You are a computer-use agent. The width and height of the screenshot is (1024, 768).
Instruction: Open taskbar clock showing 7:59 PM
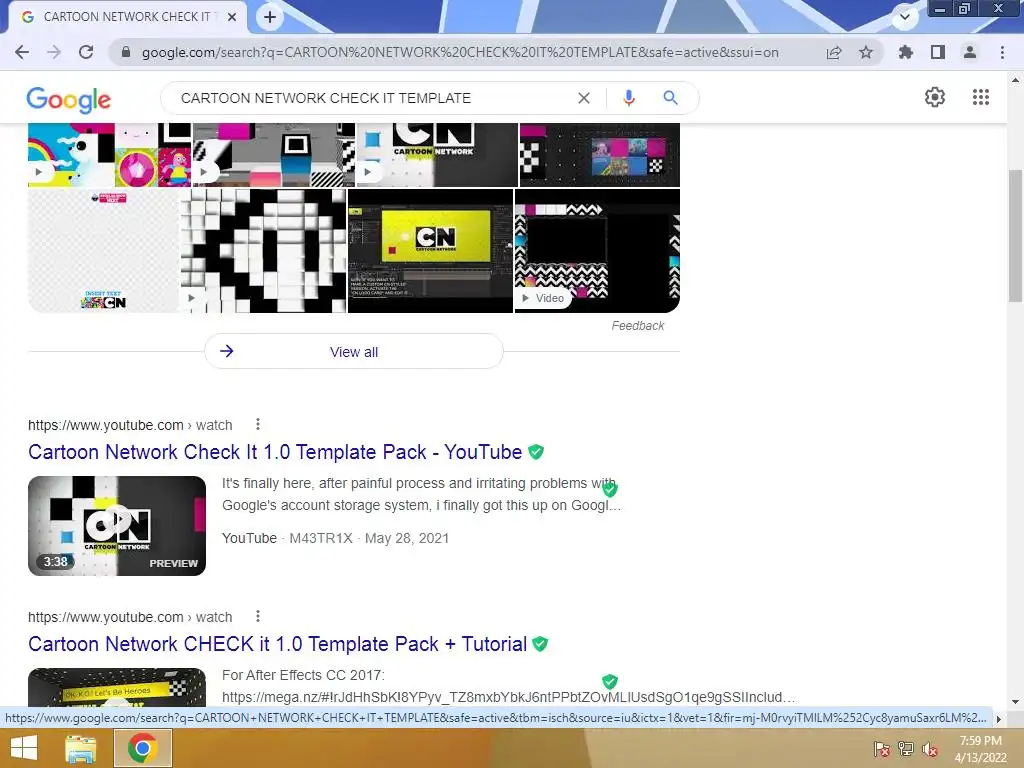click(980, 749)
